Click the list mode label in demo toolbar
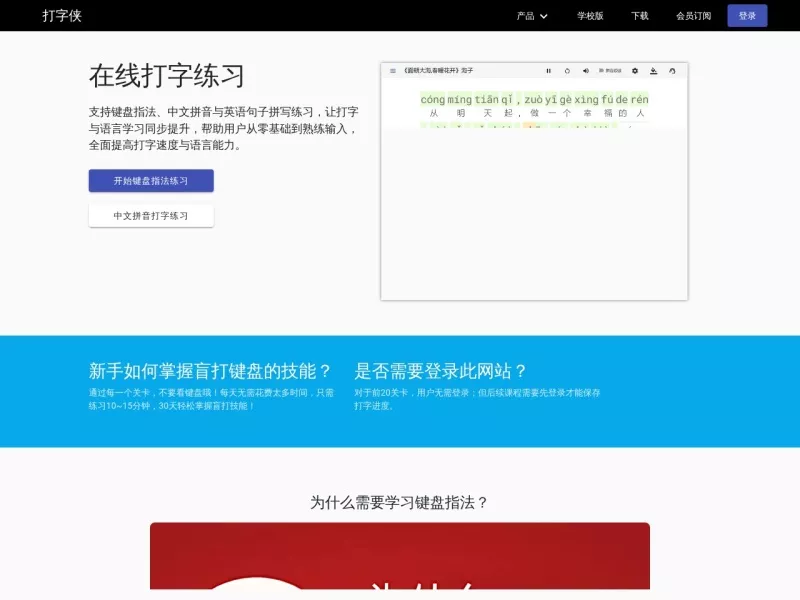800x600 pixels. (x=610, y=71)
